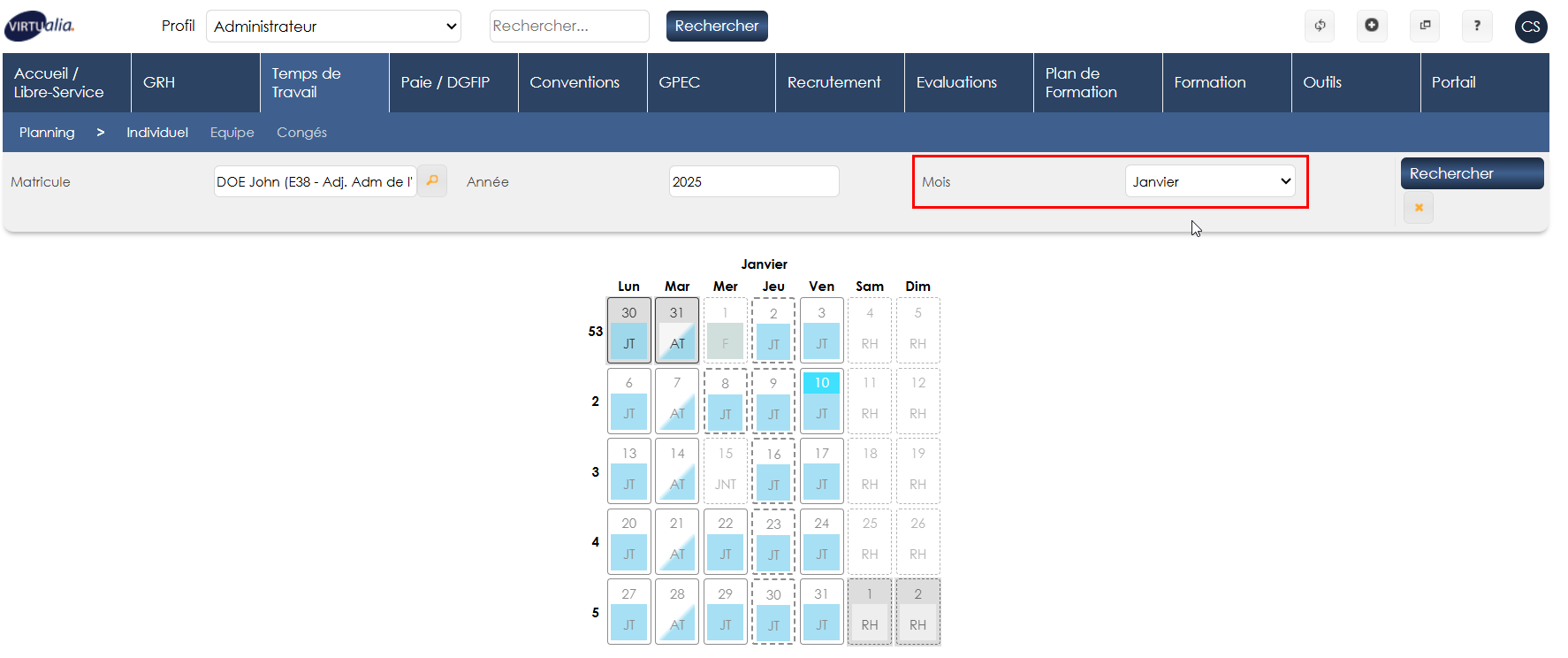
Task: Clear filters with the orange X icon
Action: pyautogui.click(x=1419, y=208)
